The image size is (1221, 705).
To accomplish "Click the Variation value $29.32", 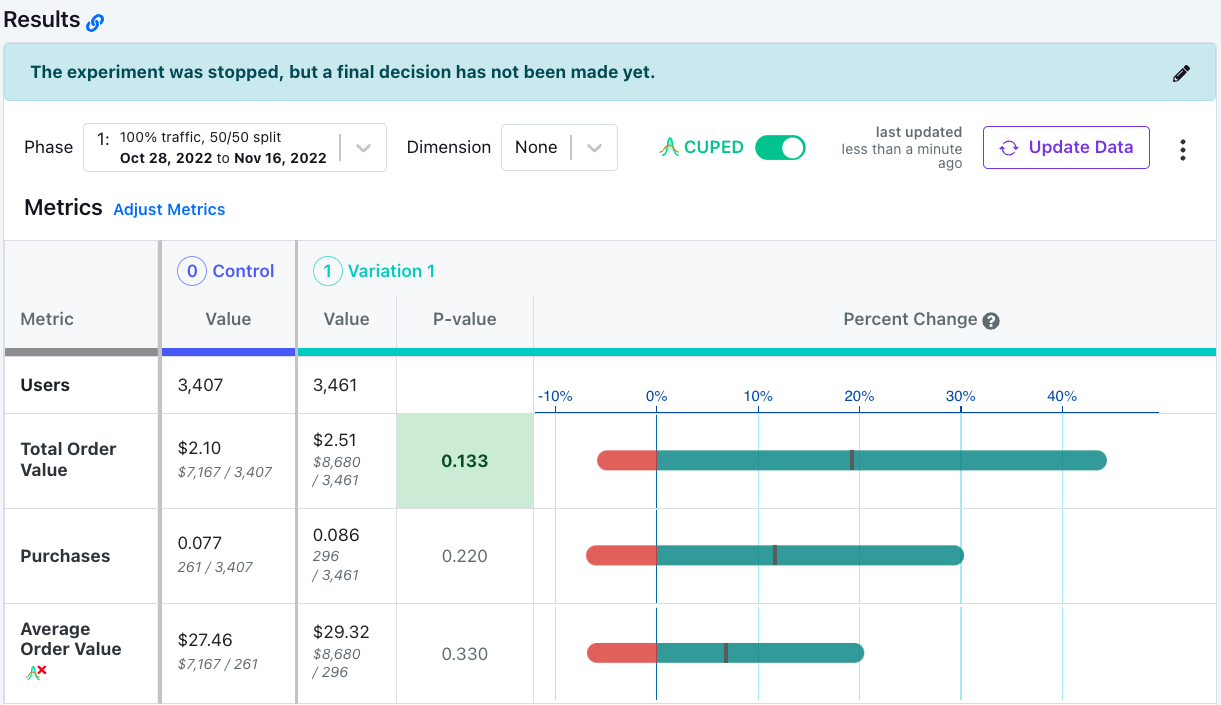I will coord(341,633).
